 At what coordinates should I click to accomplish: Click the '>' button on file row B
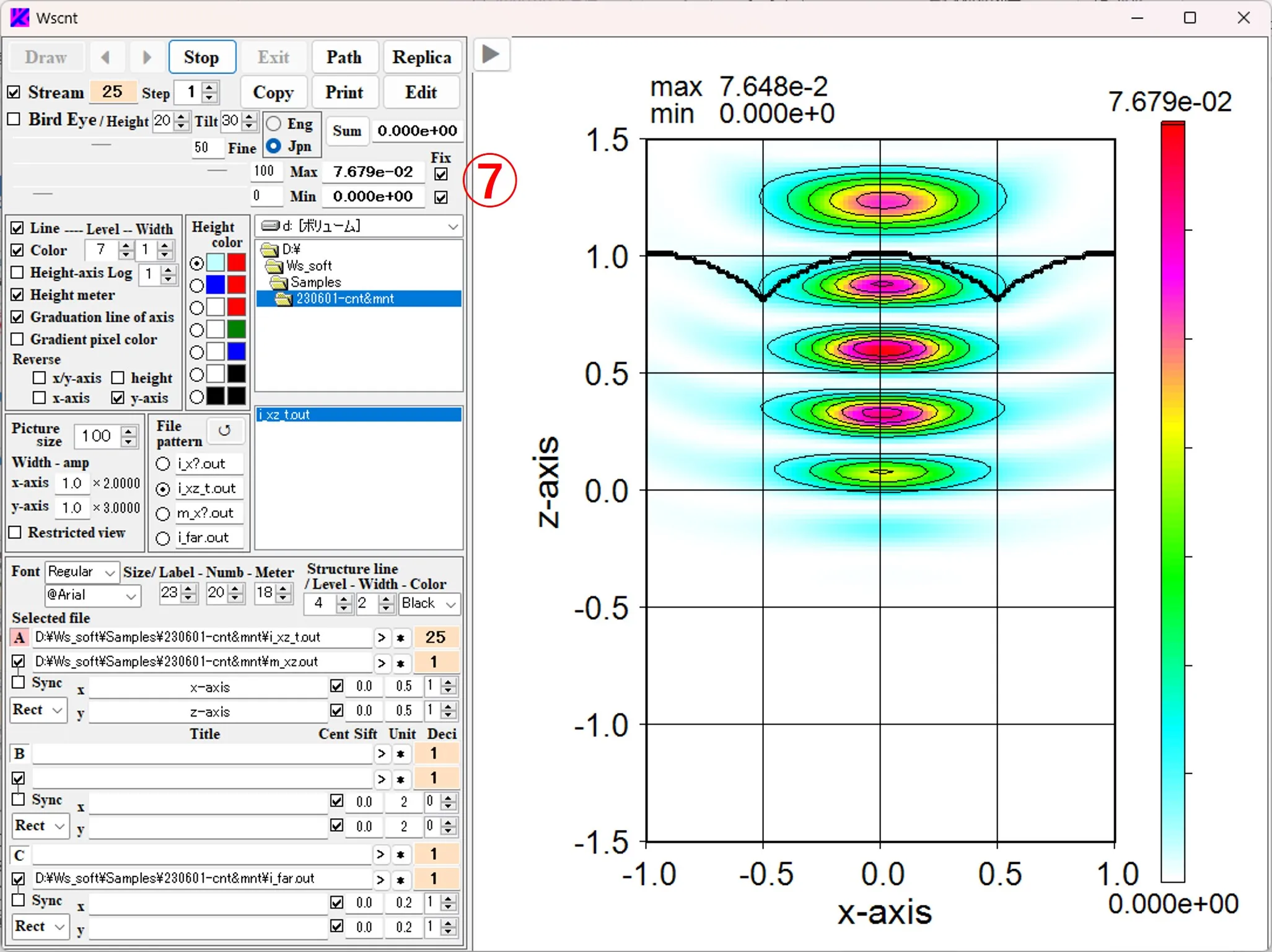point(382,754)
